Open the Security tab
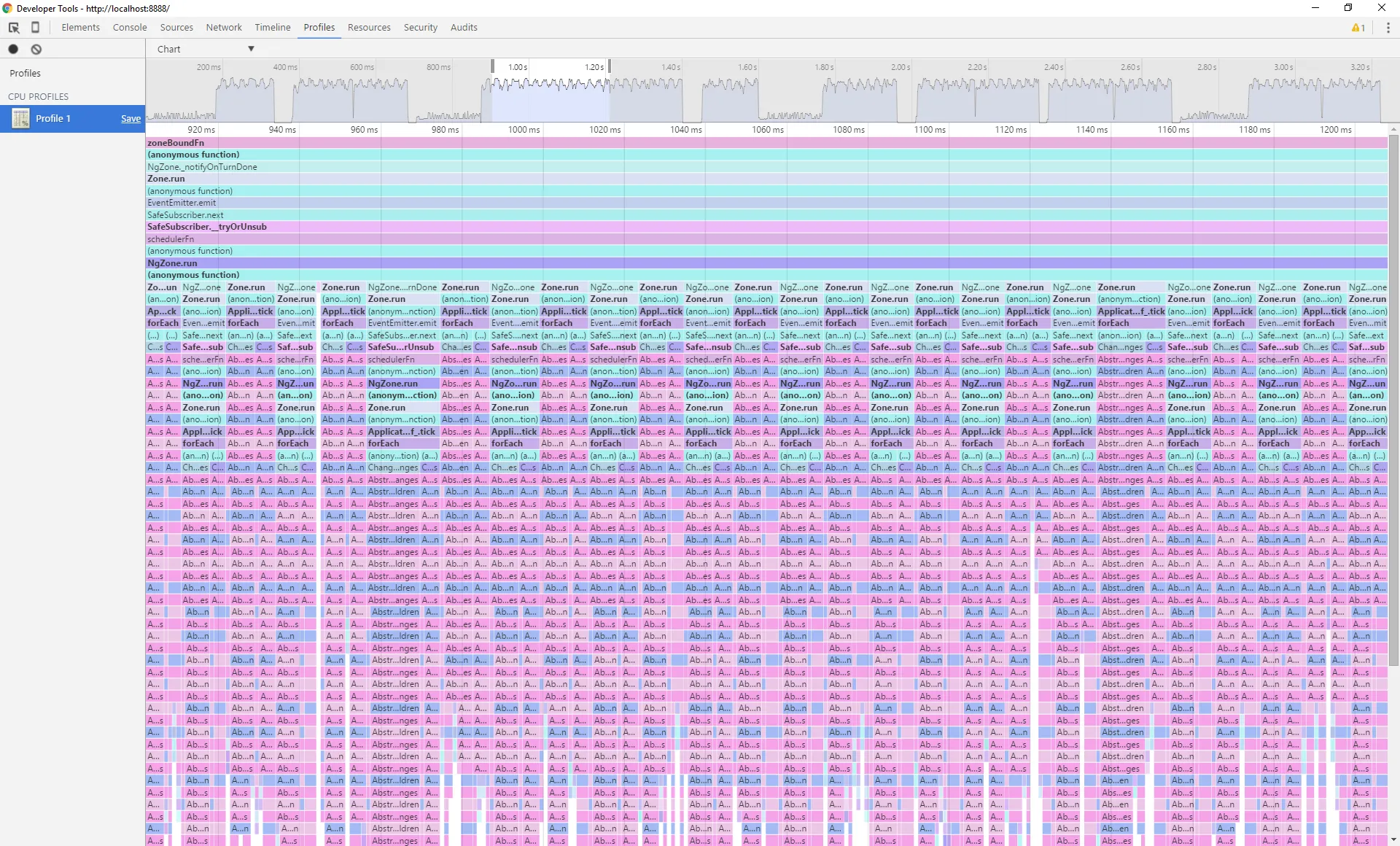 click(420, 28)
